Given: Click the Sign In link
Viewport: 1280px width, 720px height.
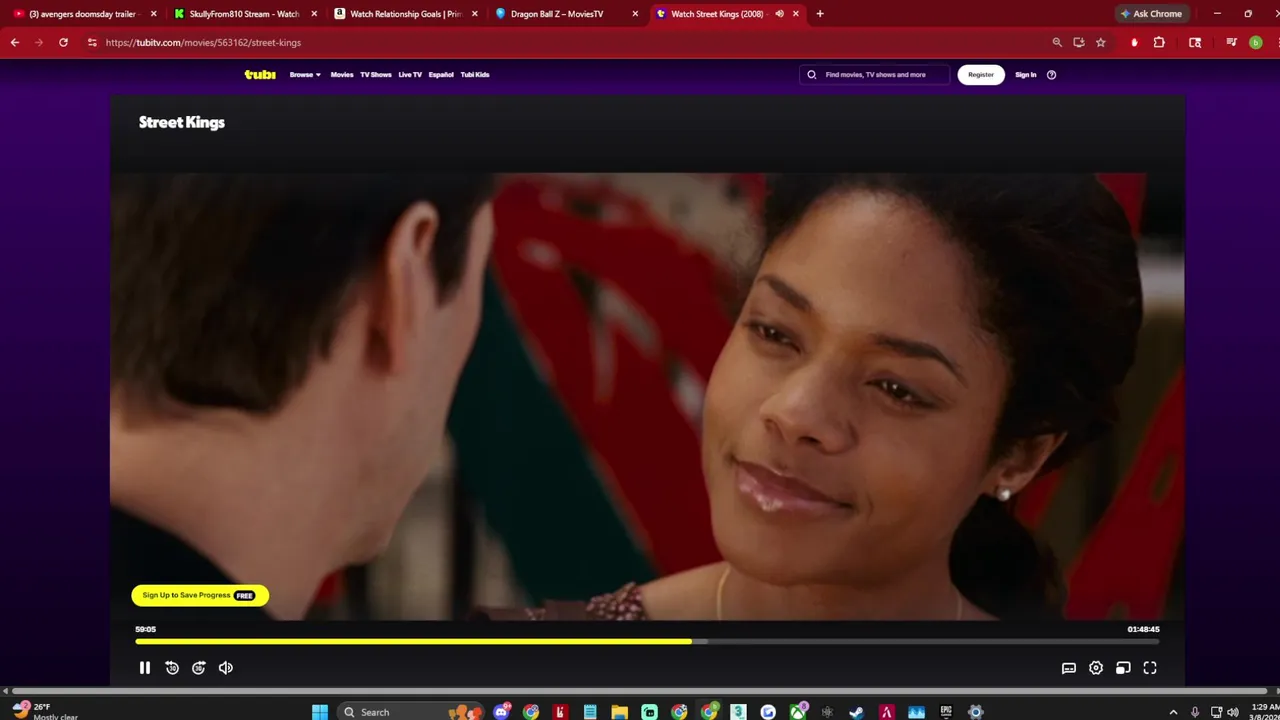Looking at the screenshot, I should coord(1026,74).
